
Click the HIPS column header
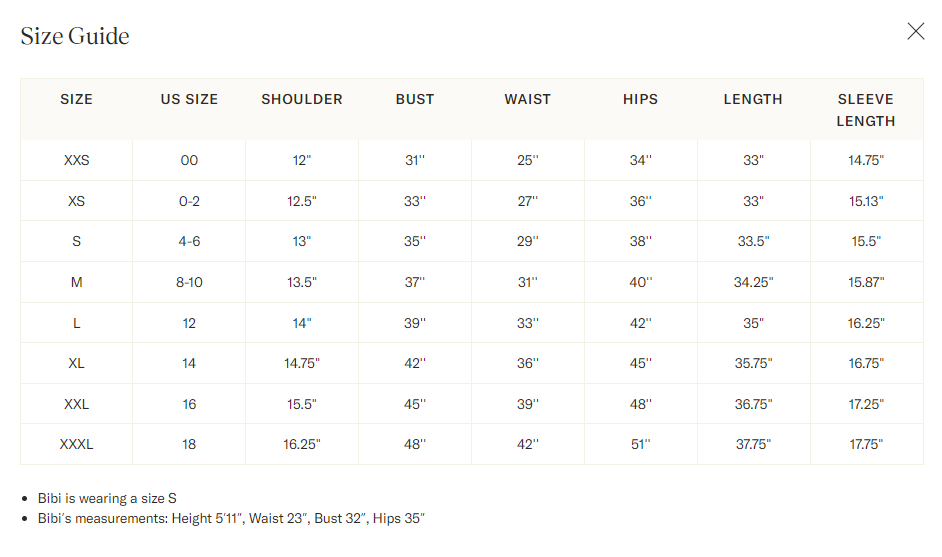pyautogui.click(x=640, y=99)
